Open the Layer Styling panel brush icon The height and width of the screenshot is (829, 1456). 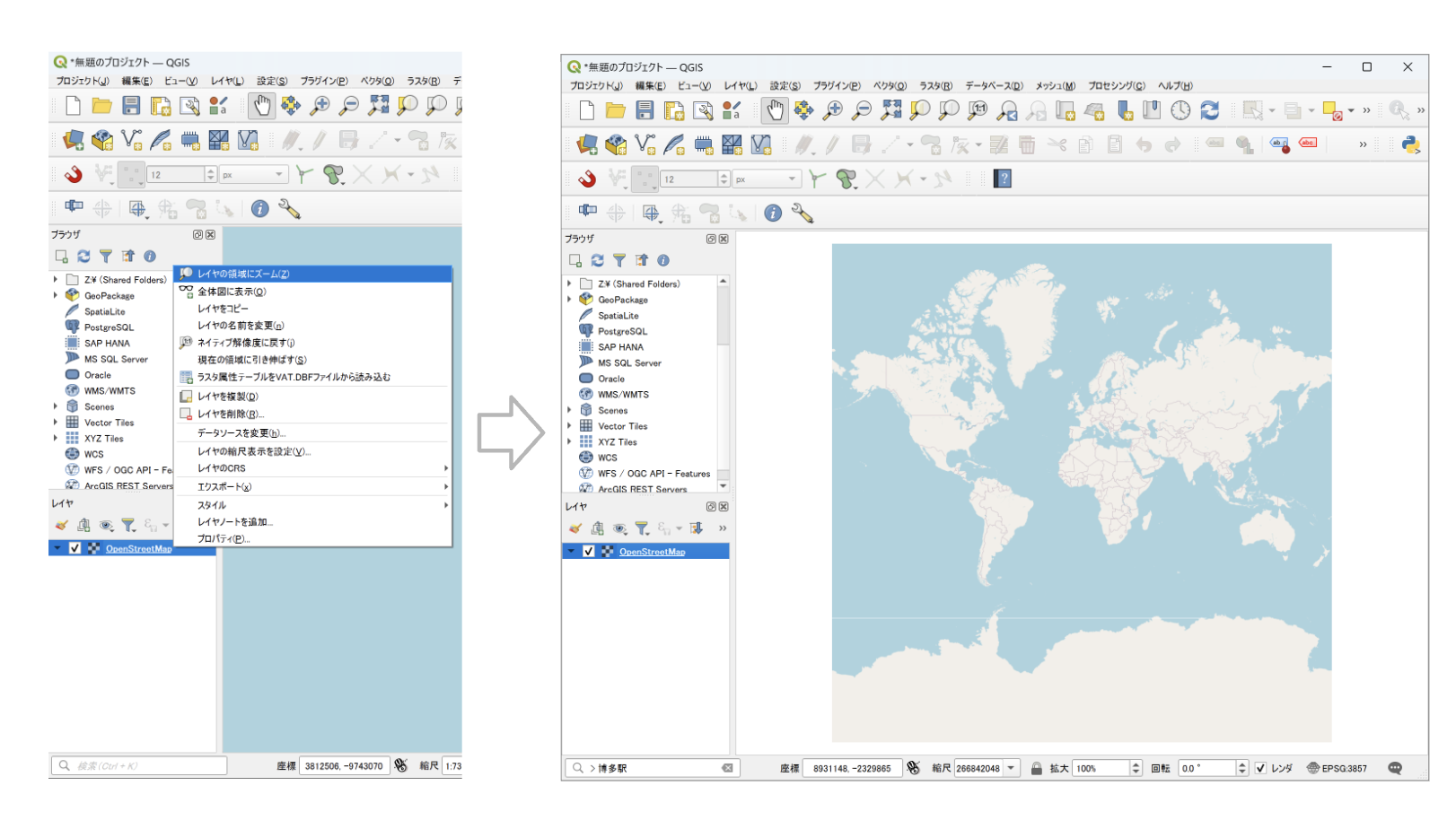click(577, 528)
